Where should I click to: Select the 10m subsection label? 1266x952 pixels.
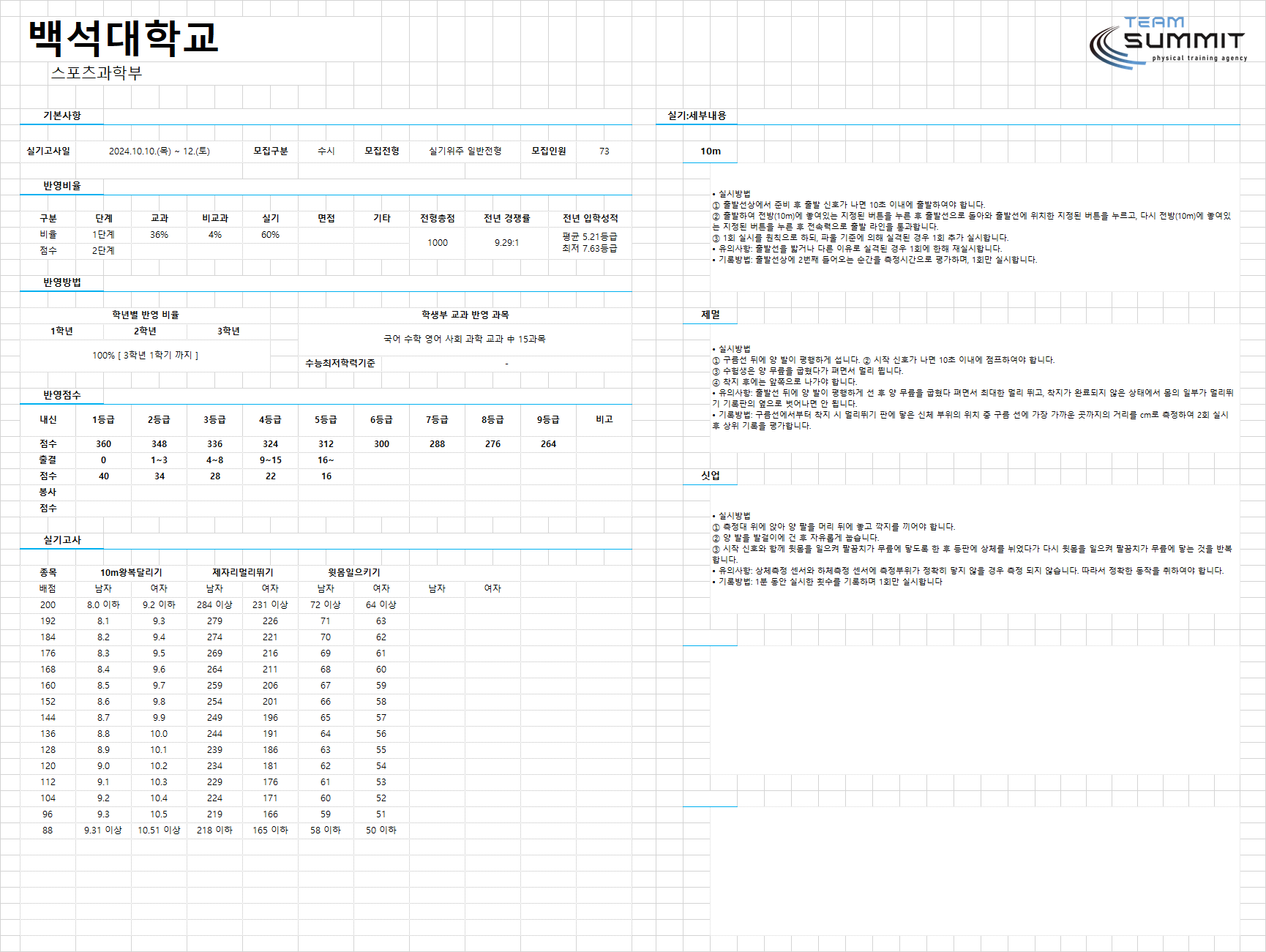(711, 151)
